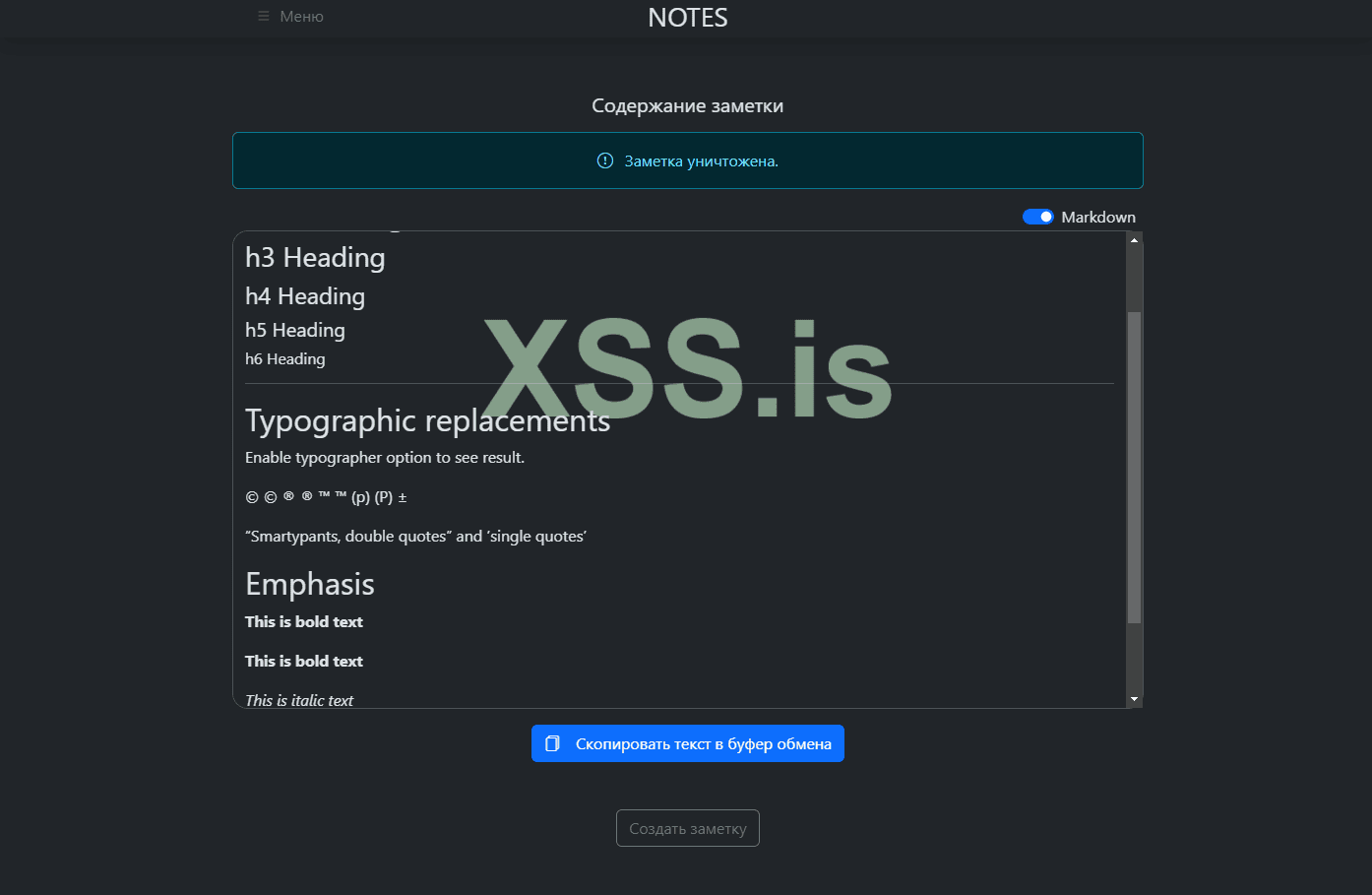The width and height of the screenshot is (1372, 895).
Task: Click the note's vertical scrollbar thumb
Action: click(1134, 468)
